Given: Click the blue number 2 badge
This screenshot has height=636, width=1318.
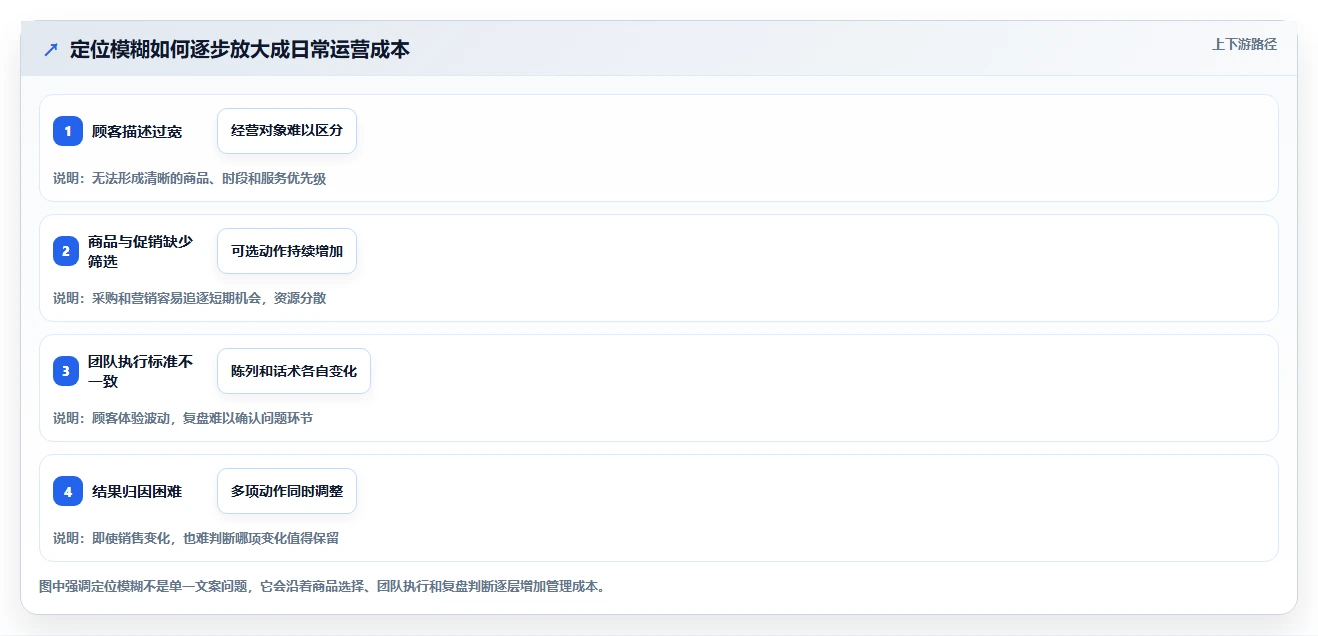Looking at the screenshot, I should (x=68, y=251).
